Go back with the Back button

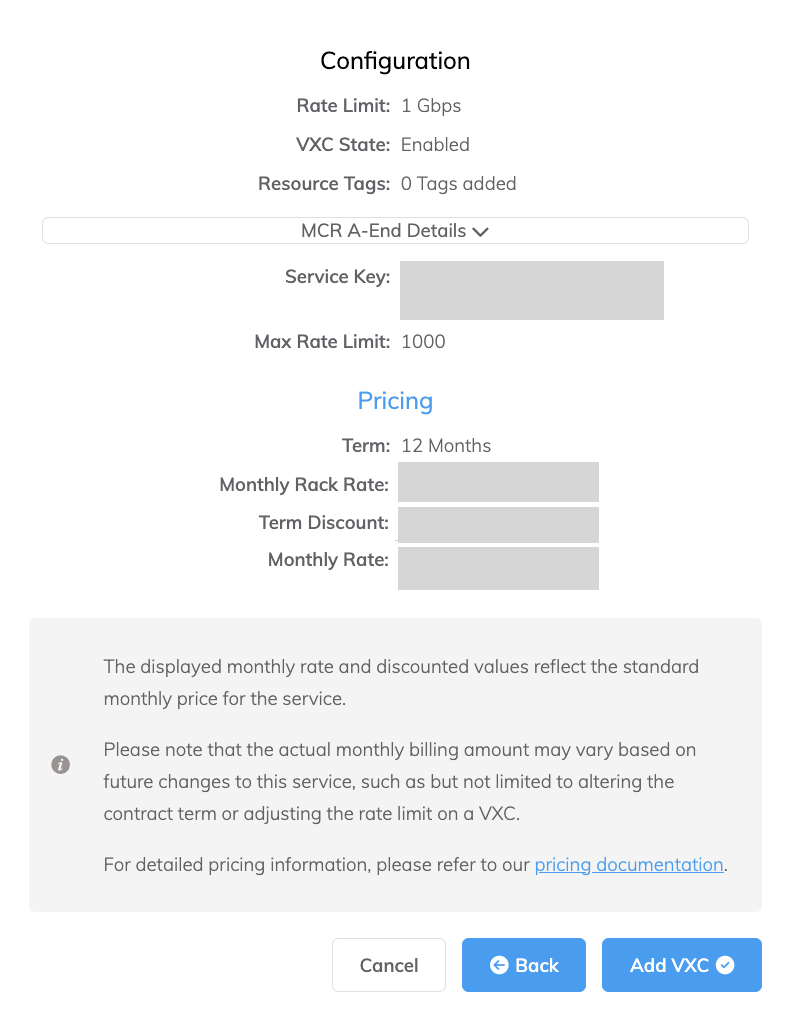tap(523, 965)
